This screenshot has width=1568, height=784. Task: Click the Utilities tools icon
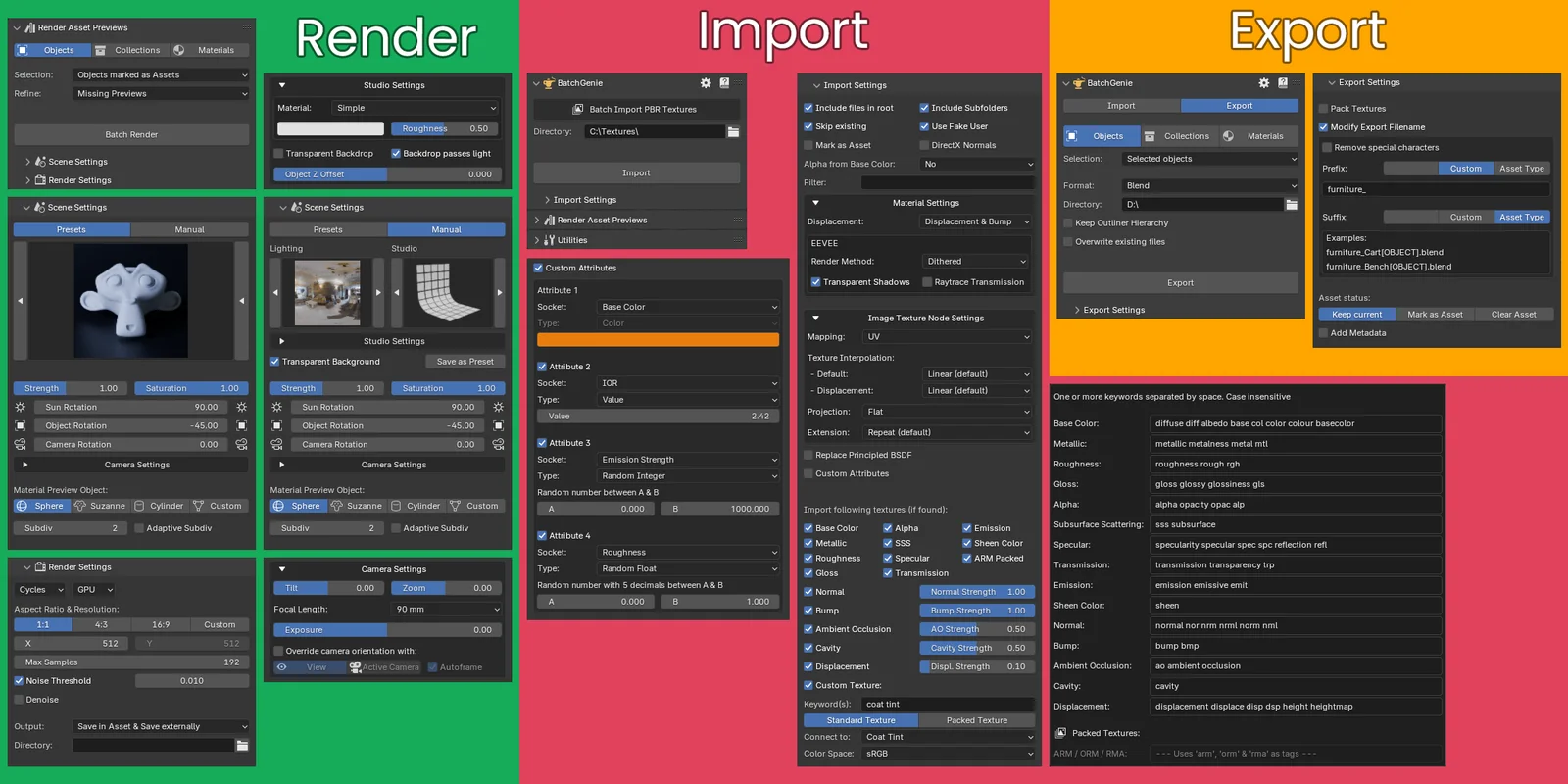(550, 240)
